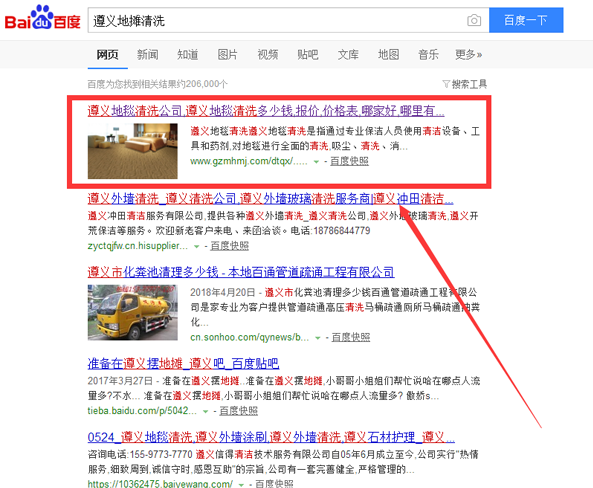This screenshot has width=593, height=488.
Task: Click the 百度一下 search button
Action: pos(526,20)
